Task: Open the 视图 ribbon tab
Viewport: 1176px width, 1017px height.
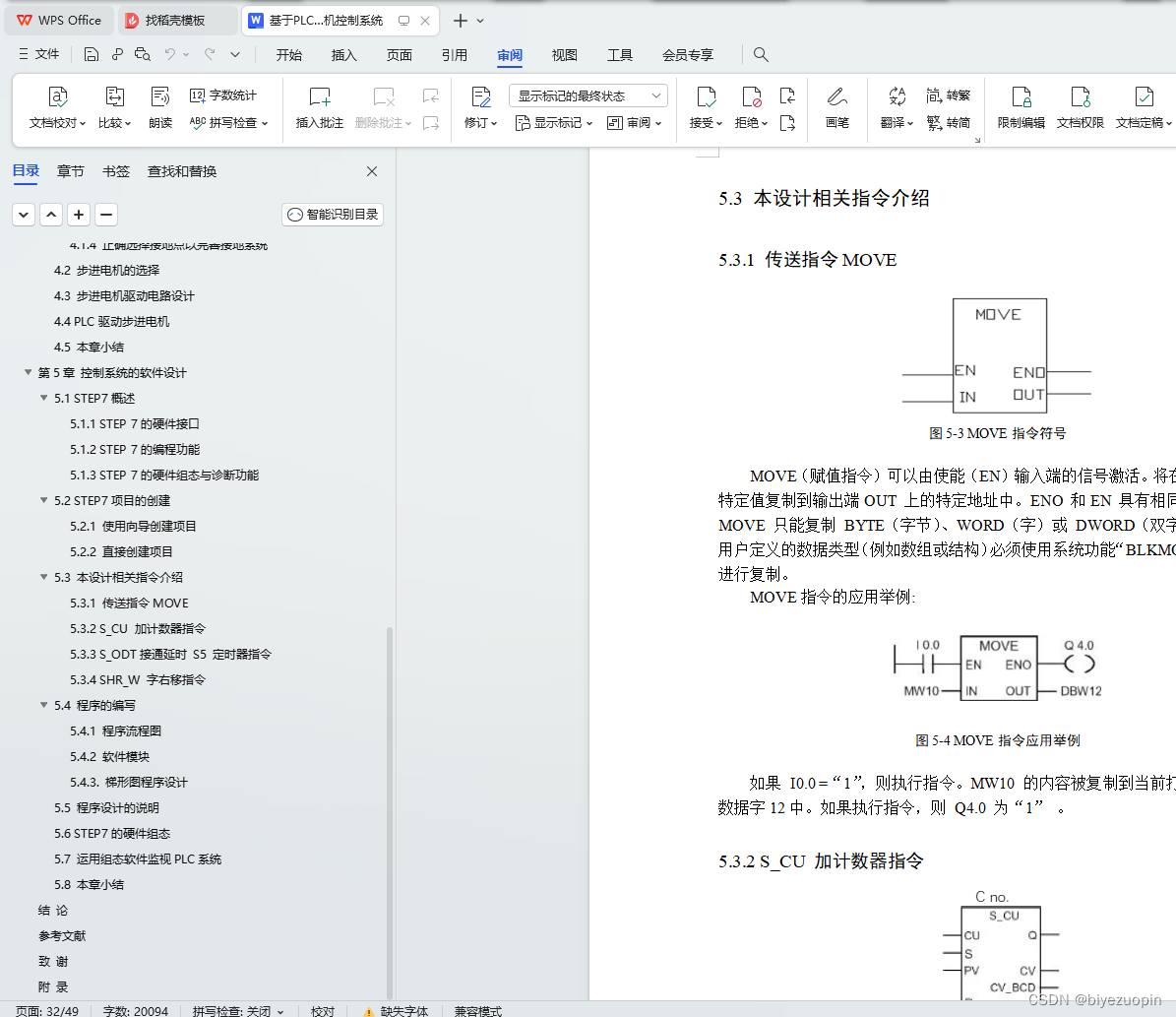Action: 564,55
